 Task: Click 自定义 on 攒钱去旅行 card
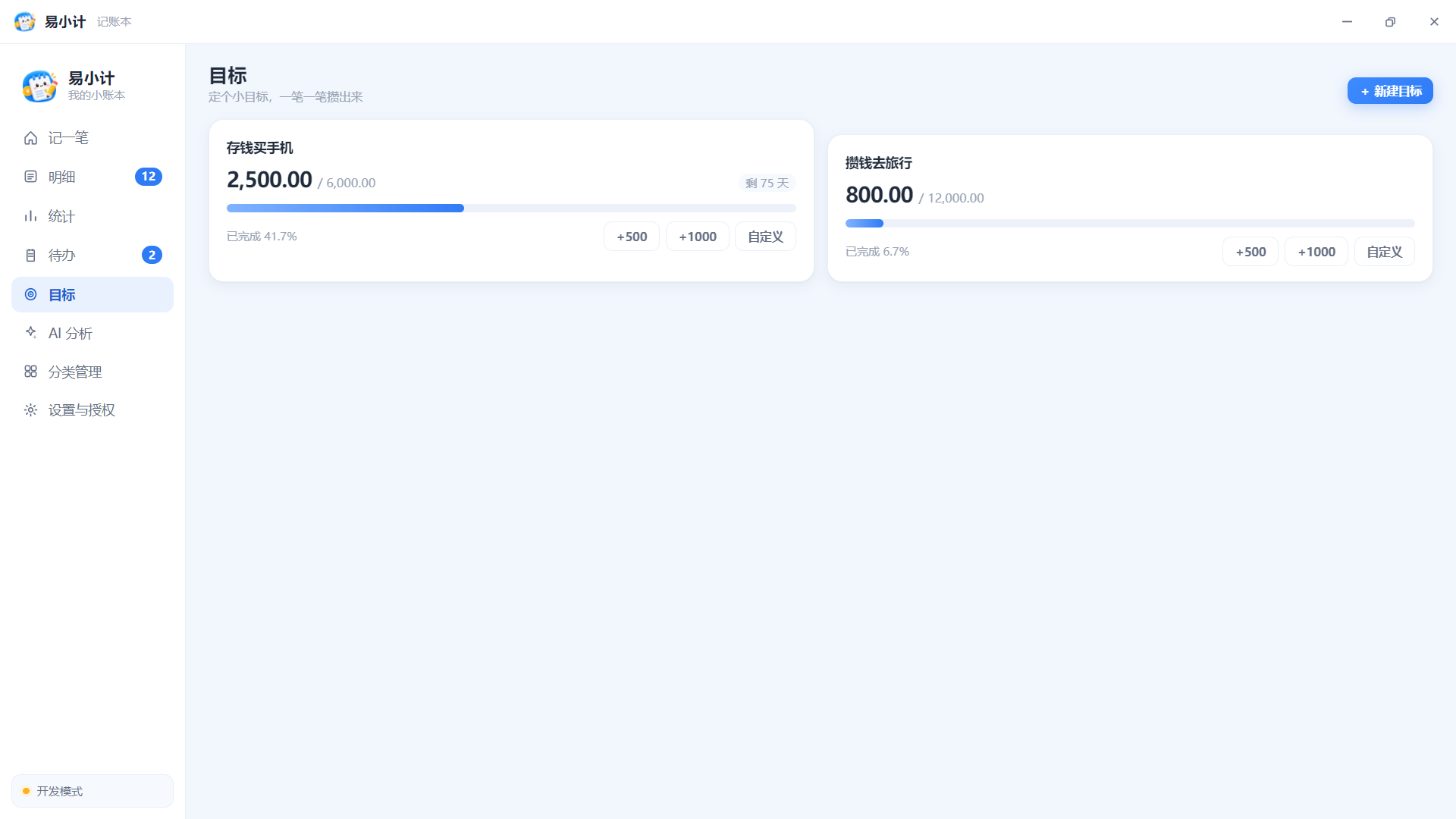click(x=1384, y=252)
